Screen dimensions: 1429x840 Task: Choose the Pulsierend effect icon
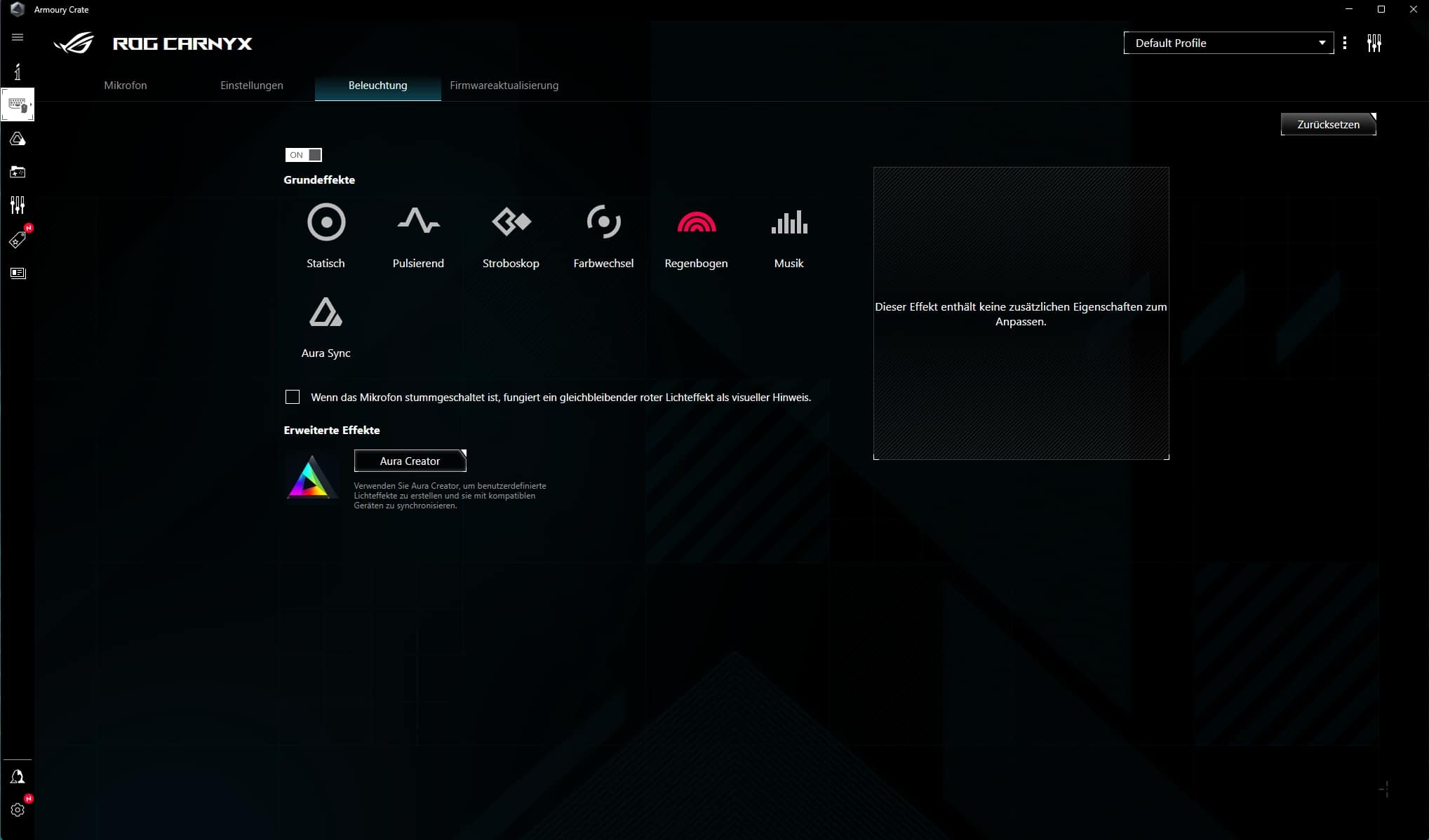pyautogui.click(x=418, y=222)
